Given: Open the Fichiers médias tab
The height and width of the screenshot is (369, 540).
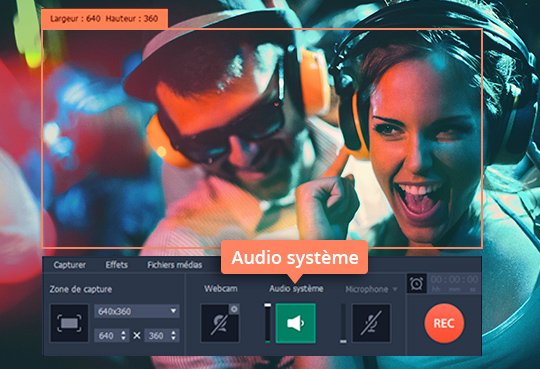Looking at the screenshot, I should [x=175, y=265].
